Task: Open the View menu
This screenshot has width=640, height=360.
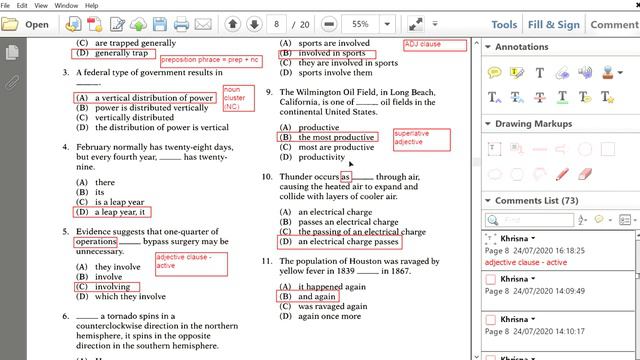Action: click(41, 6)
